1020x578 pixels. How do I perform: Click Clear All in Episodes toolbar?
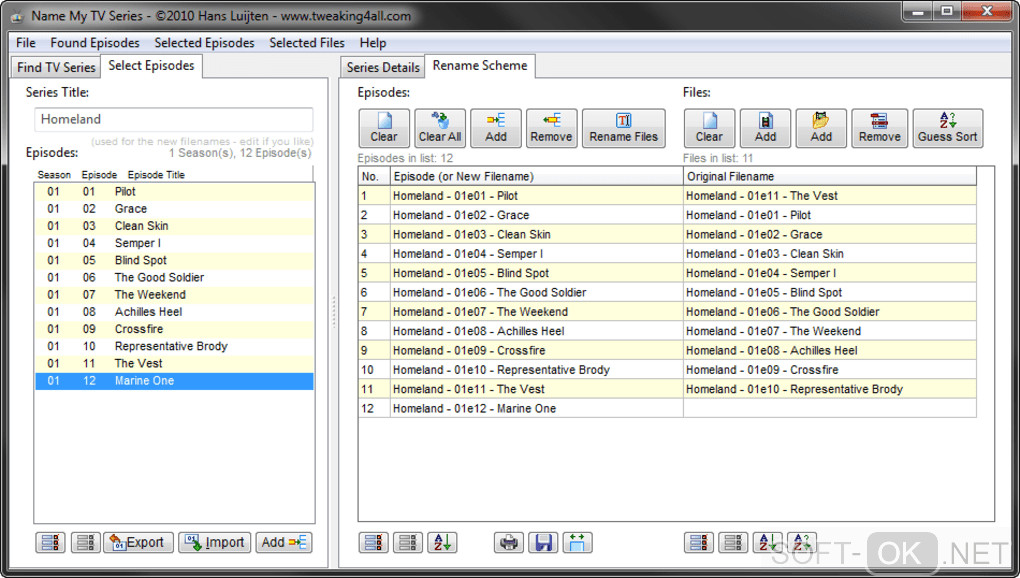coord(440,128)
